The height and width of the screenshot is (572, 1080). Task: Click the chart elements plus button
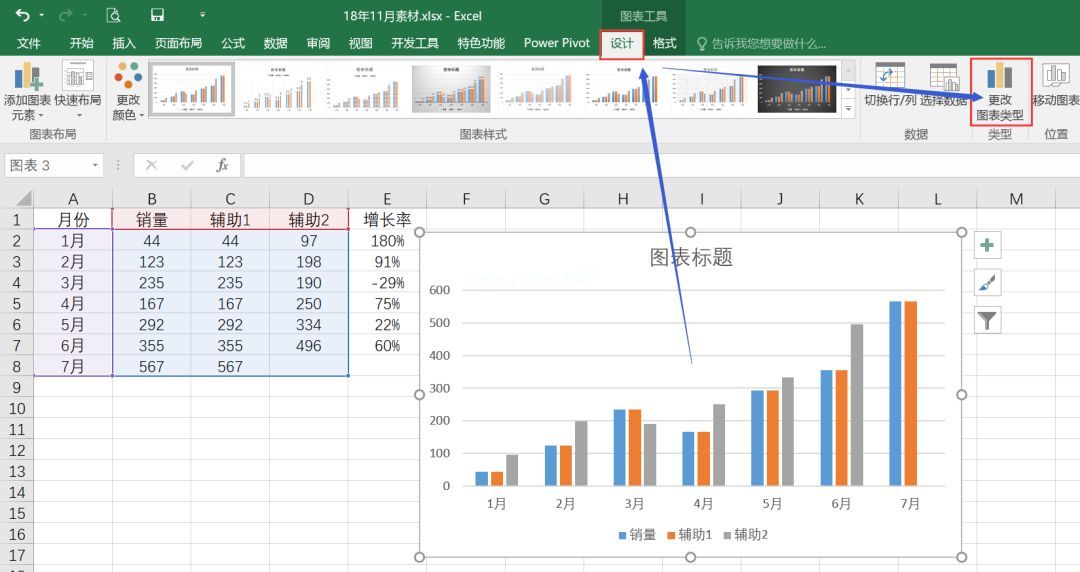pos(987,246)
